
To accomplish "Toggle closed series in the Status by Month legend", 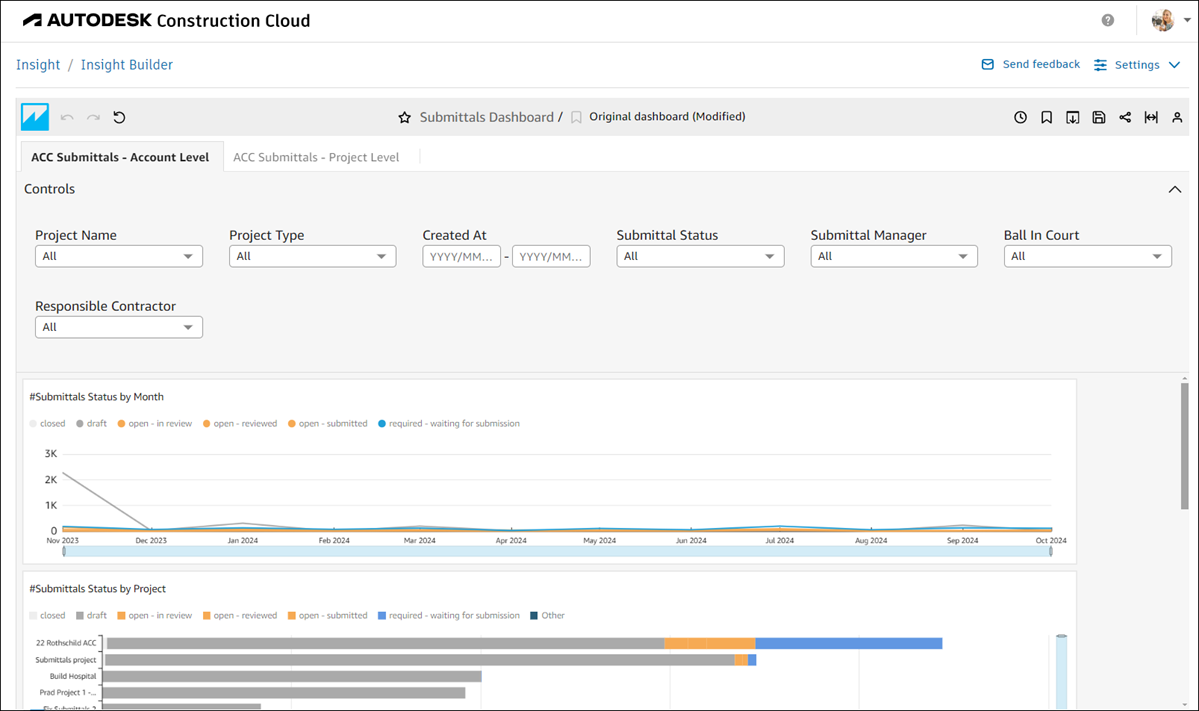I will click(x=47, y=424).
